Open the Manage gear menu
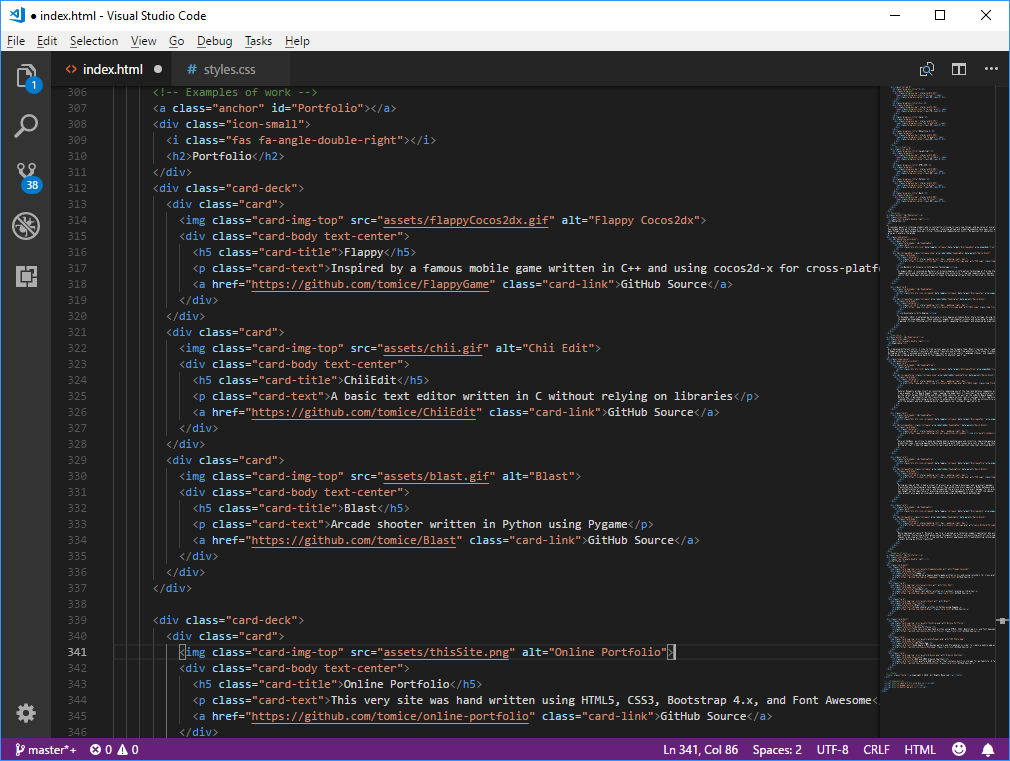 point(26,713)
